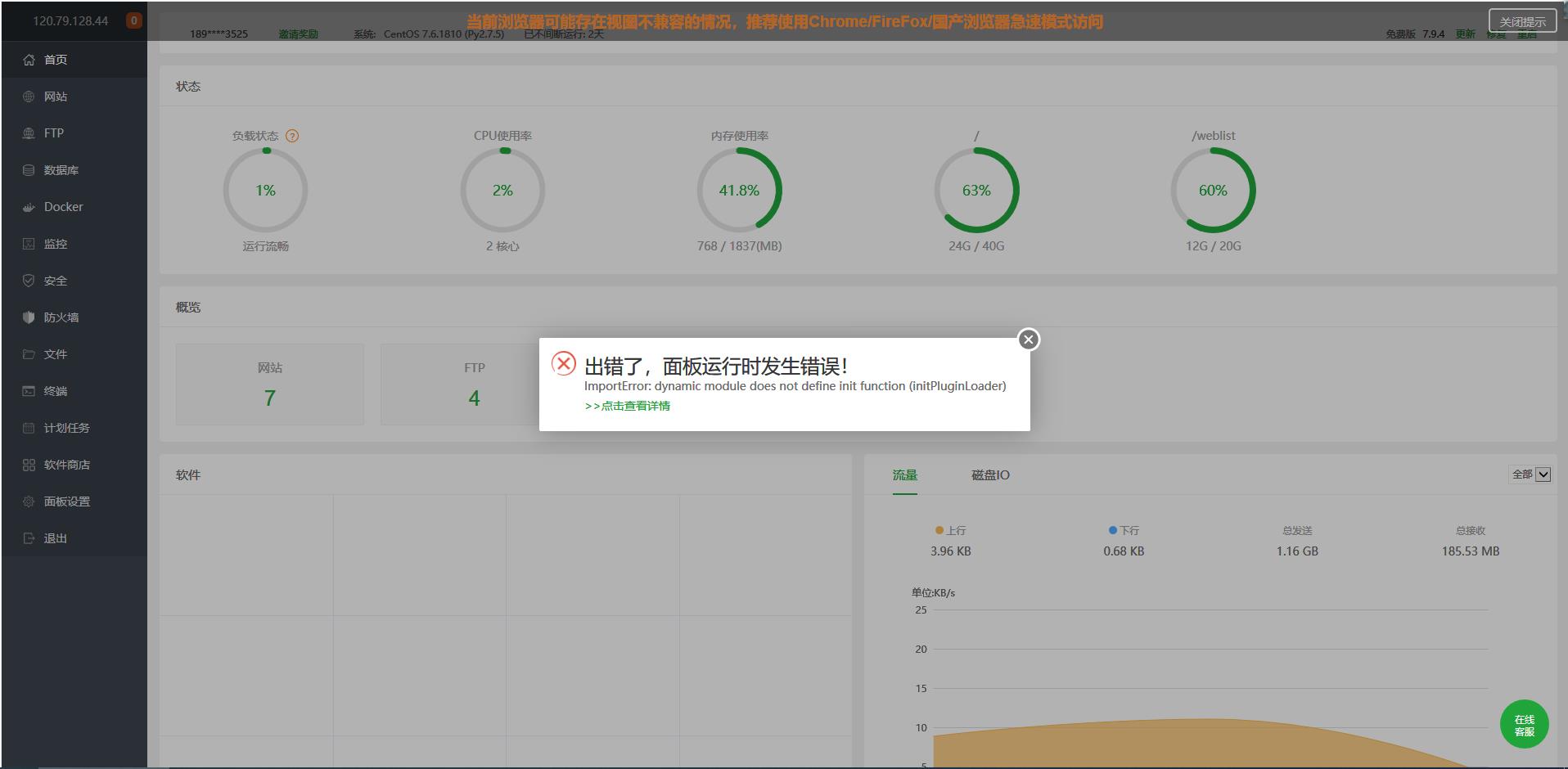
Task: Click the 状态 section heading
Action: [x=188, y=87]
